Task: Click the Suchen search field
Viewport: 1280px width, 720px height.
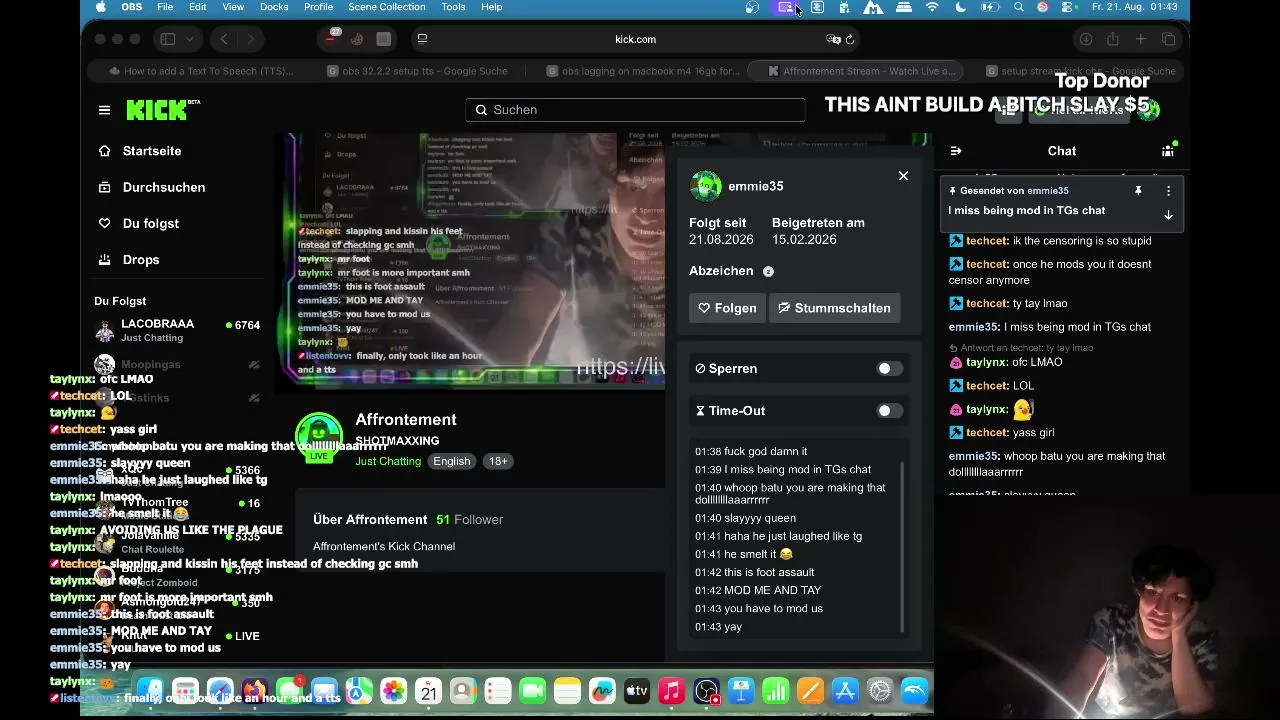Action: click(x=635, y=110)
